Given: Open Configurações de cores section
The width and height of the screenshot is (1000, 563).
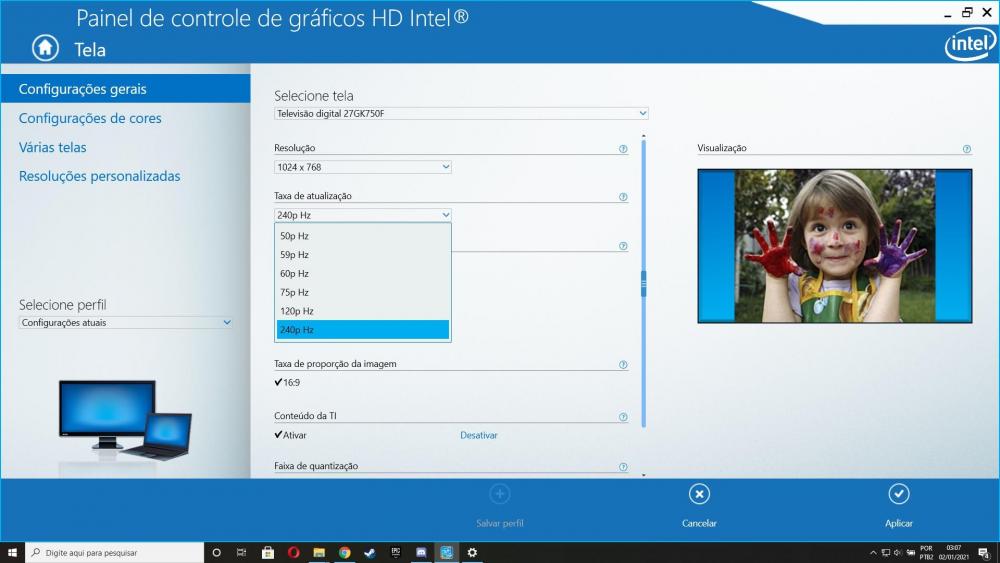Looking at the screenshot, I should 90,118.
